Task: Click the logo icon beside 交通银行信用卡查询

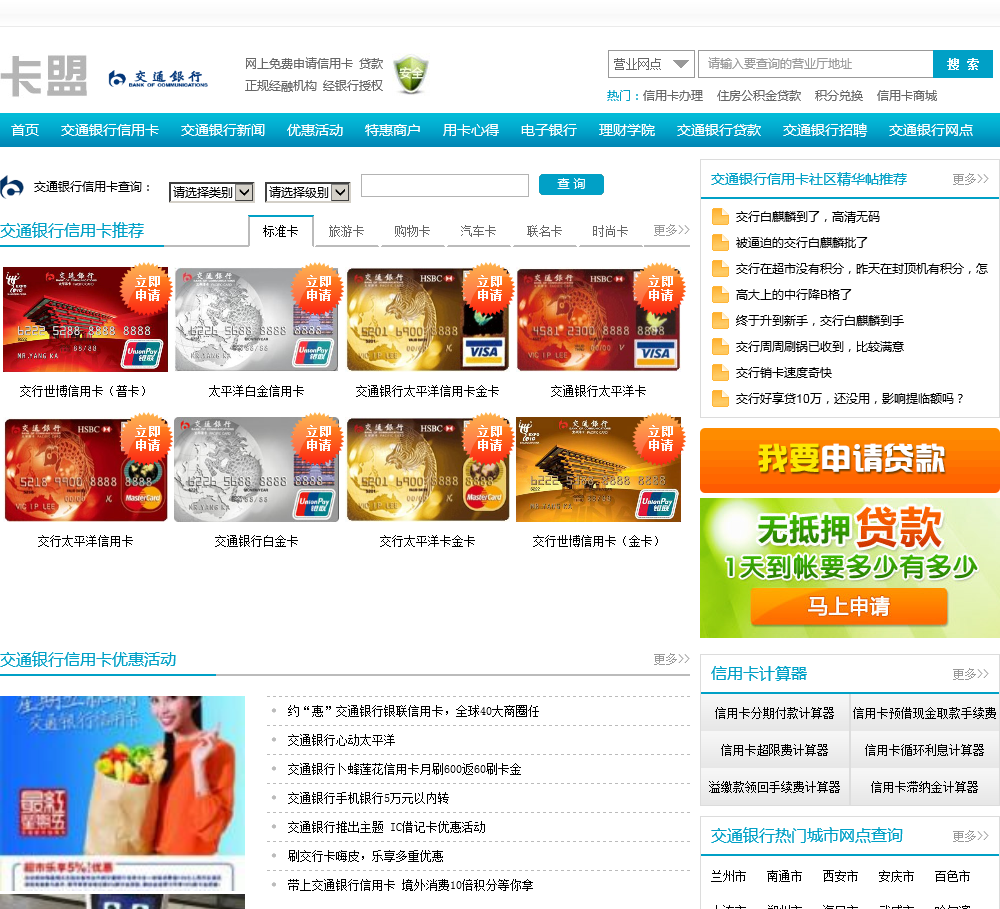Action: pyautogui.click(x=12, y=187)
